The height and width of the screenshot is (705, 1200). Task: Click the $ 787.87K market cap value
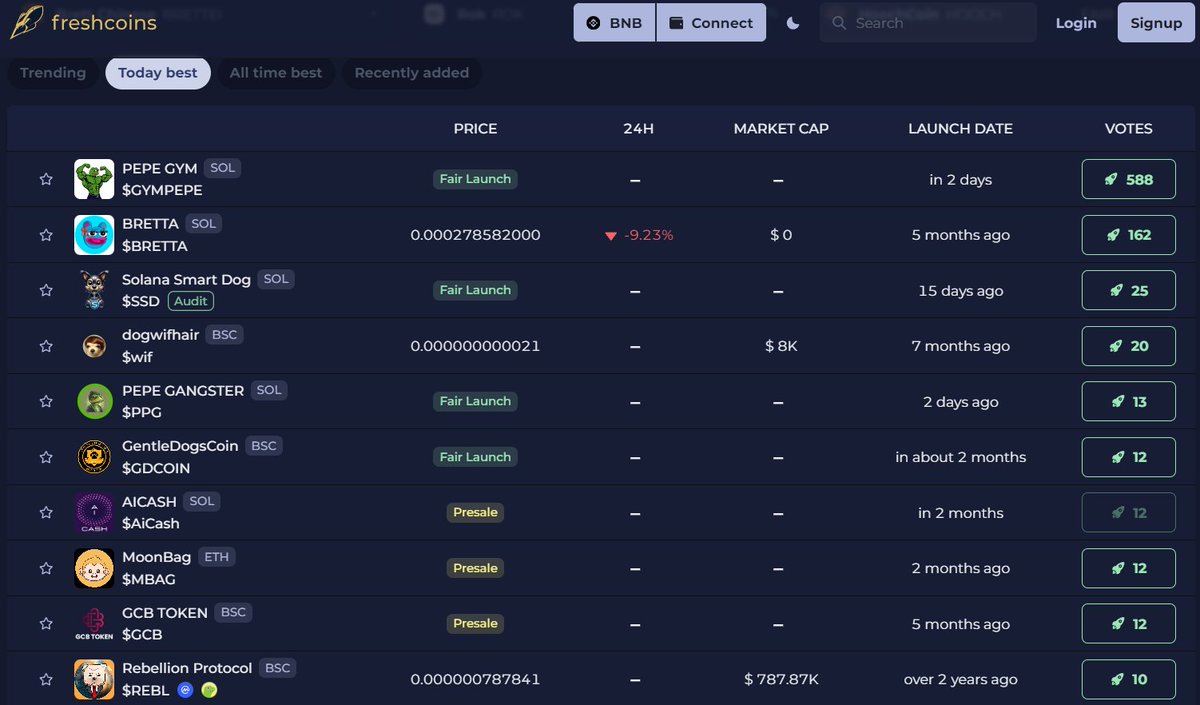(x=781, y=679)
